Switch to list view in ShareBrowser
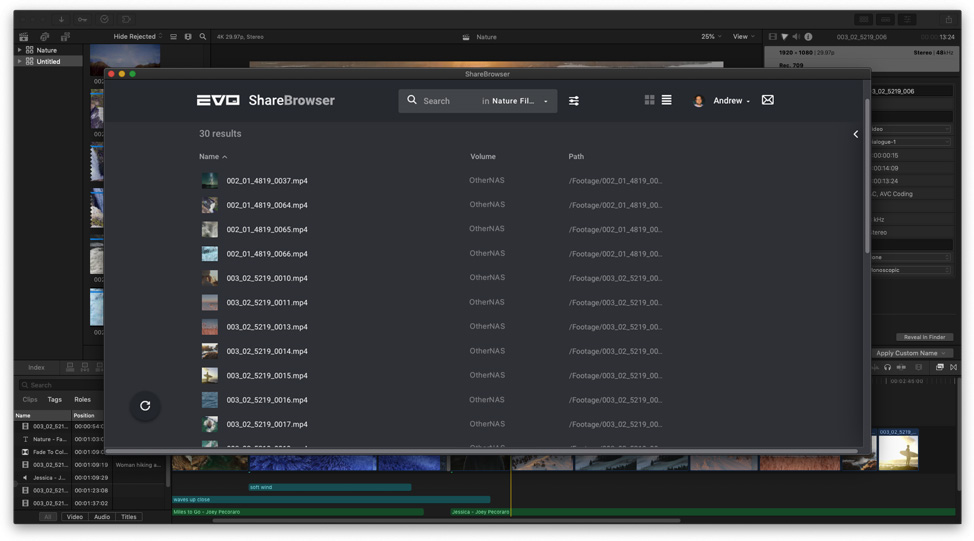 (x=666, y=100)
